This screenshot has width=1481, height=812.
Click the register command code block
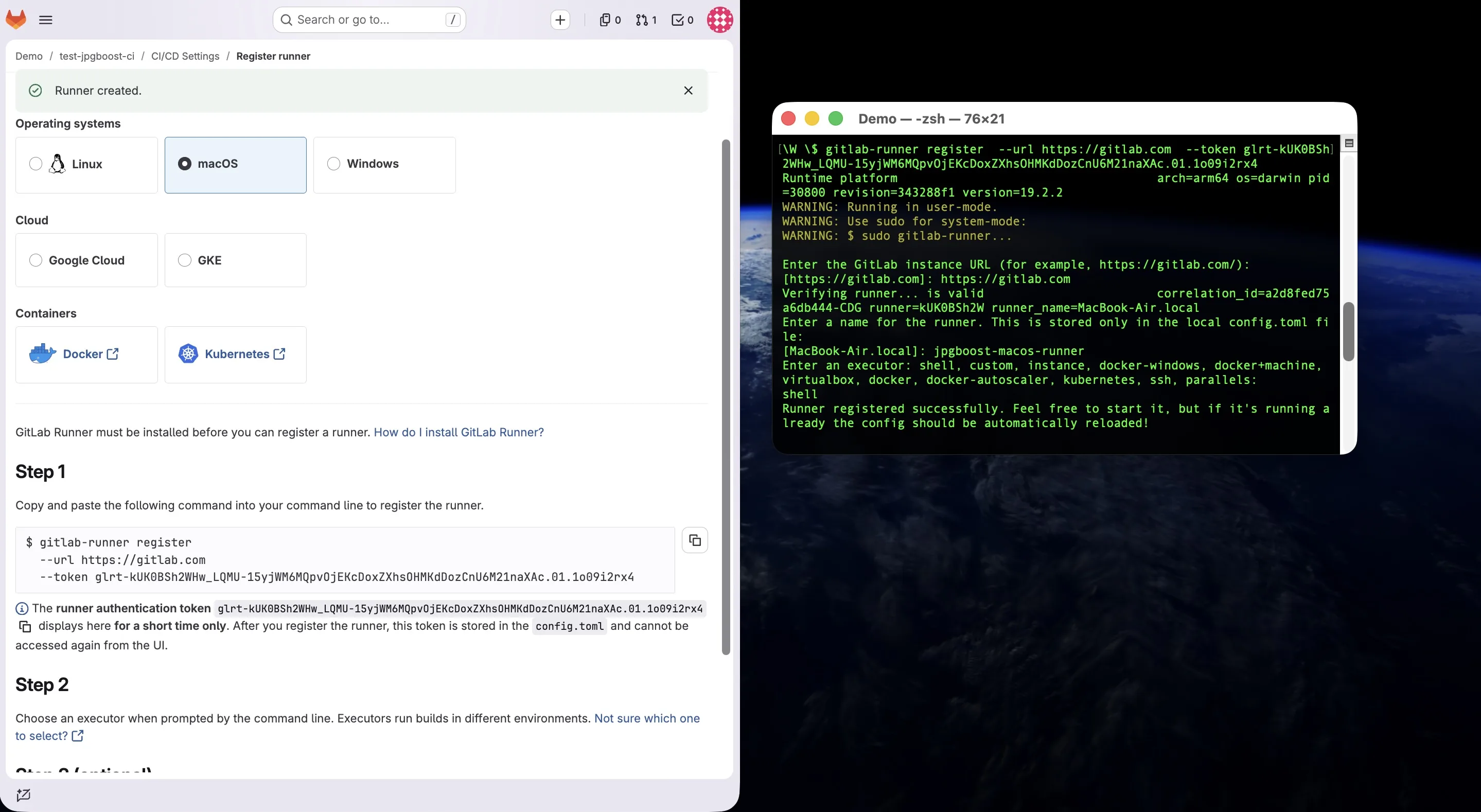[345, 559]
